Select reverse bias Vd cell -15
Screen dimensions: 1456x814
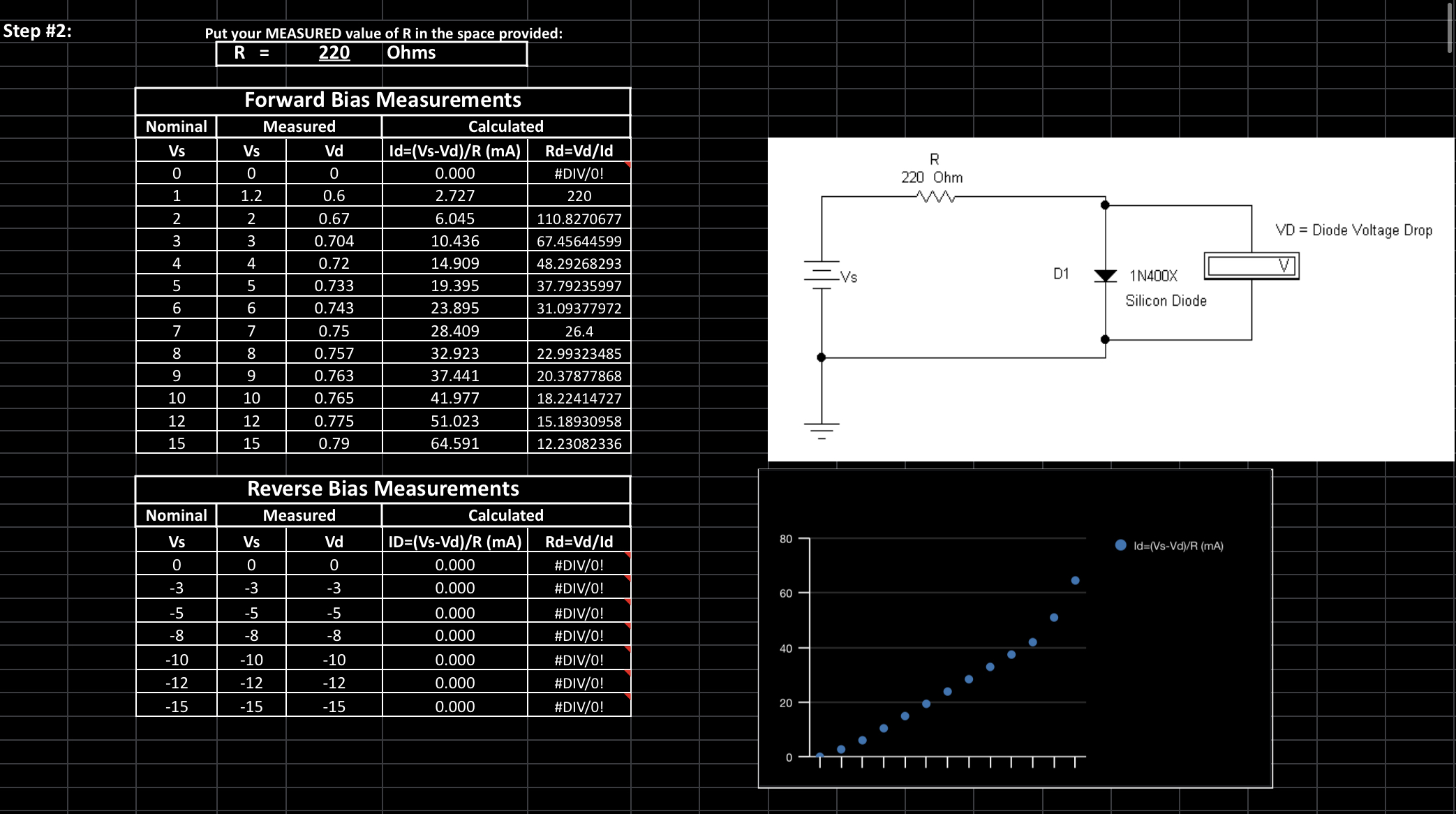click(334, 706)
